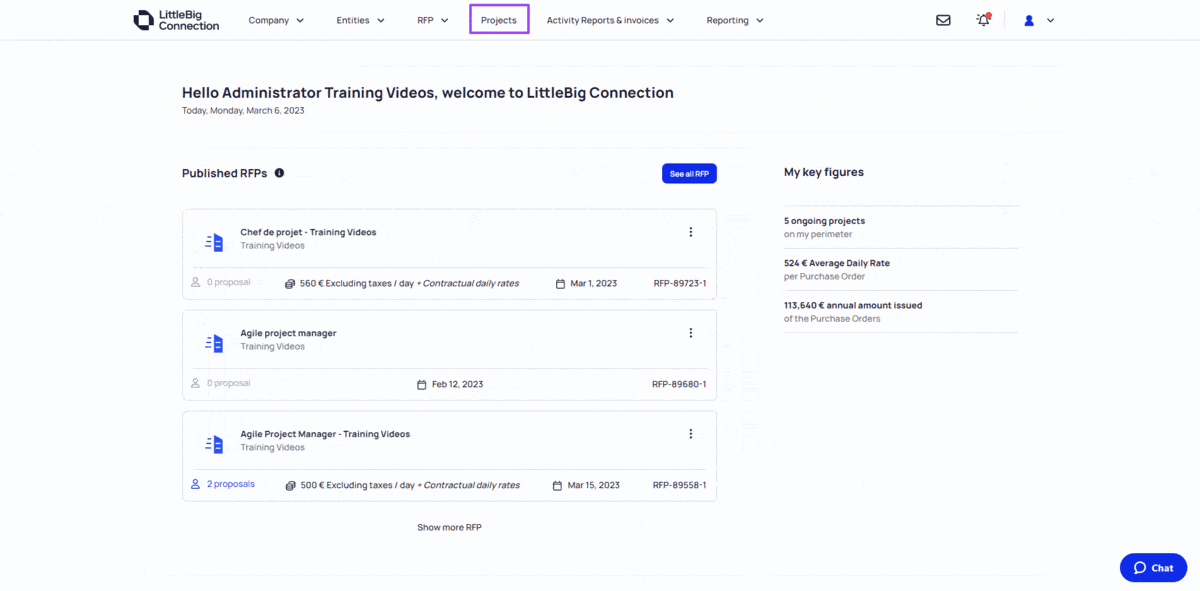This screenshot has width=1200, height=591.
Task: Click the document icon of Chef de projet RFP
Action: (214, 242)
